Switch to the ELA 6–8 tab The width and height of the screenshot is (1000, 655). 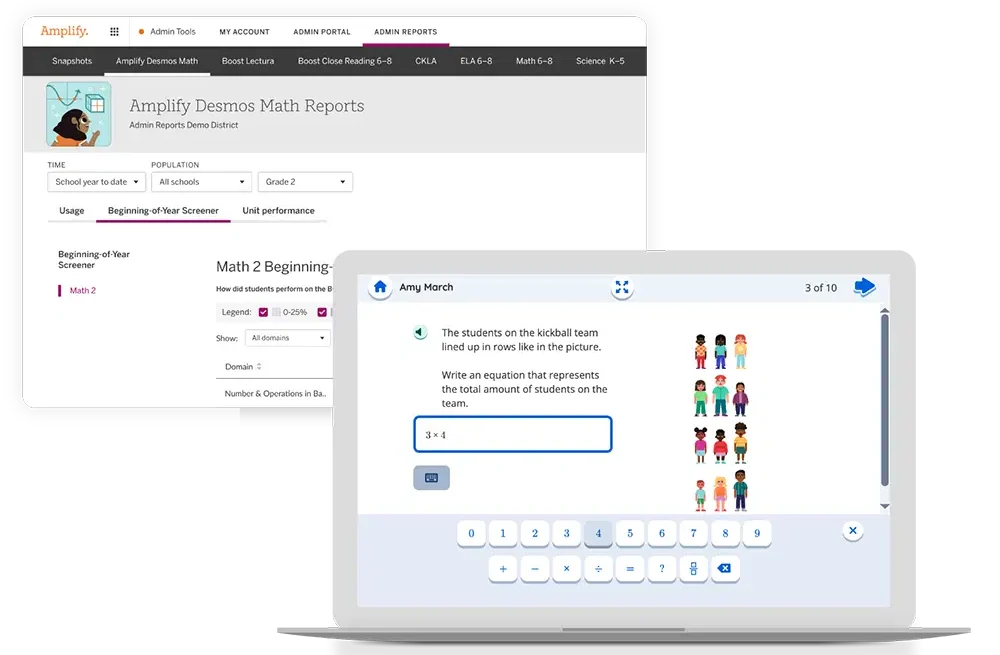[x=476, y=61]
